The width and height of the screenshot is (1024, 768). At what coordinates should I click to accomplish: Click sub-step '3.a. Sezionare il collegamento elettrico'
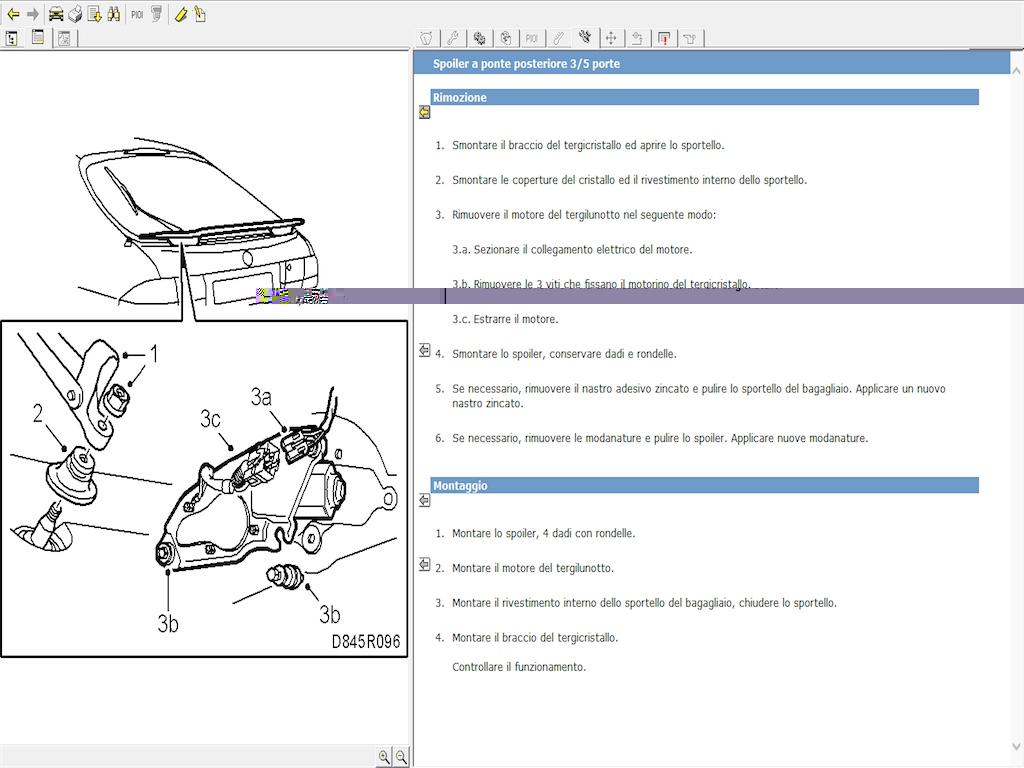pos(572,249)
